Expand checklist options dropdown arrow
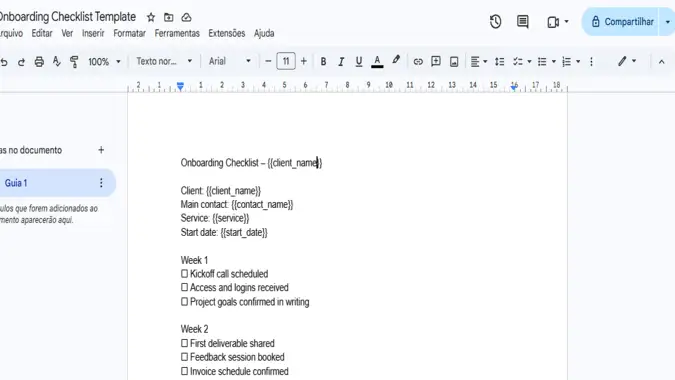 (529, 62)
